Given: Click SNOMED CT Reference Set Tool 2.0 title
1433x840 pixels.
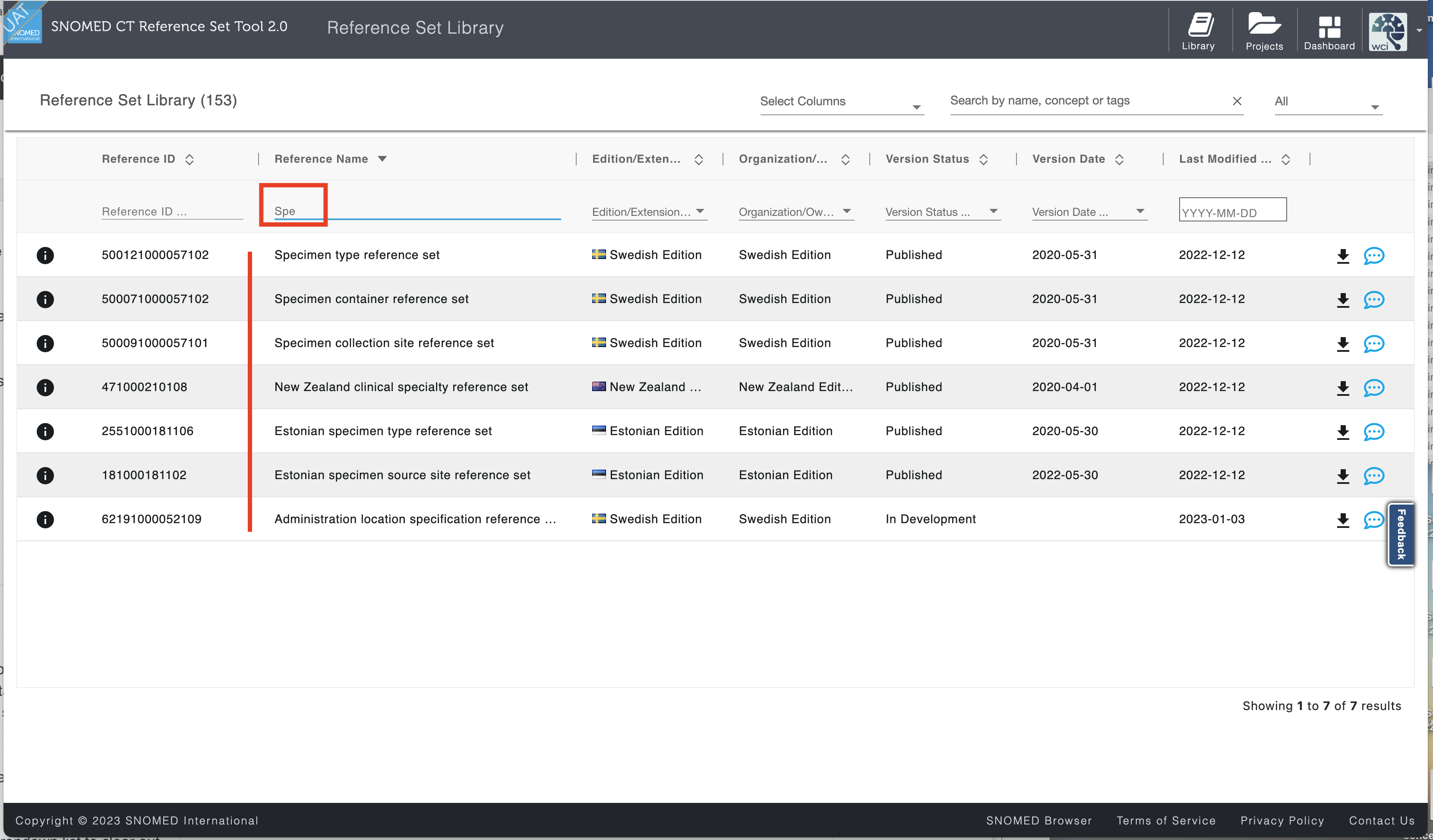Looking at the screenshot, I should click(x=169, y=26).
